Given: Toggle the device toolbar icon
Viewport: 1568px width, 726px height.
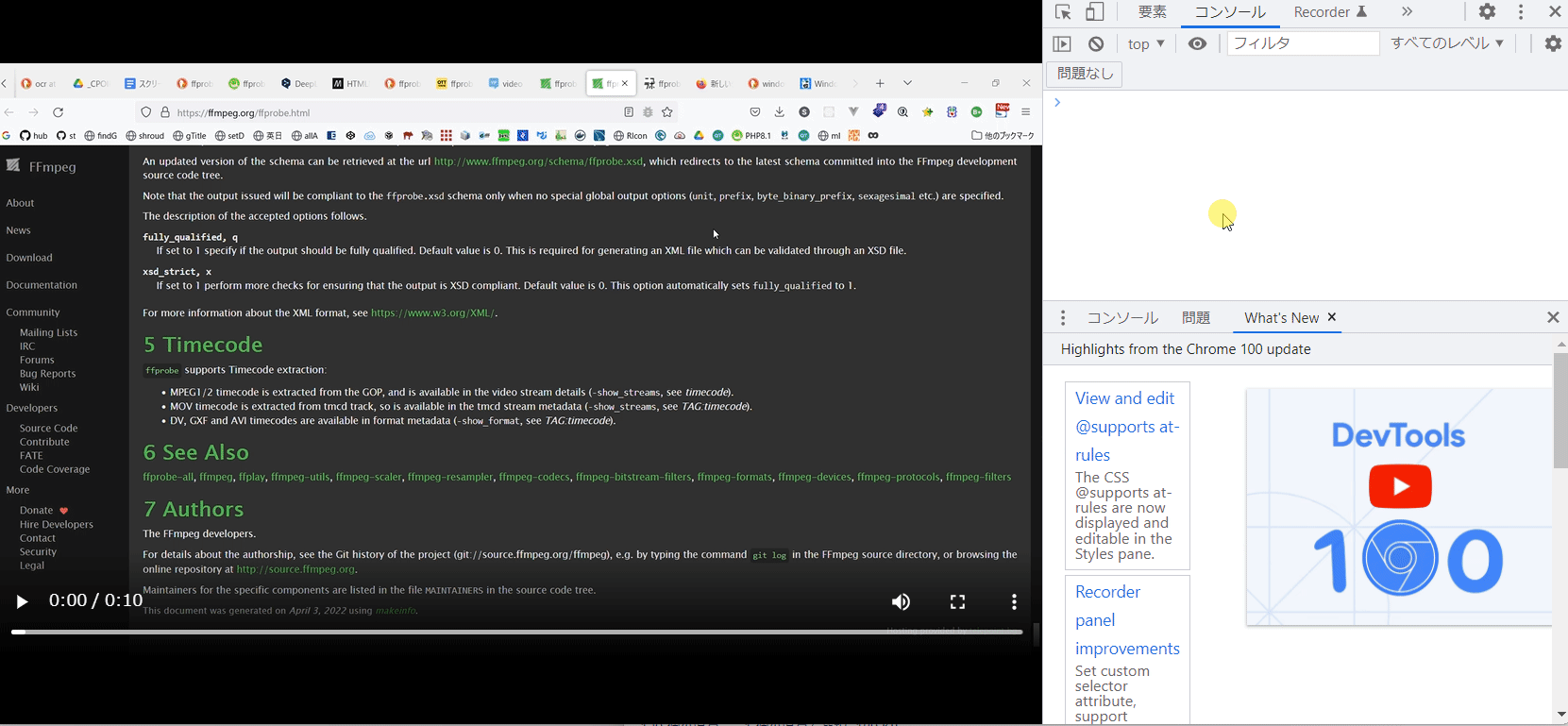Looking at the screenshot, I should (x=1094, y=12).
